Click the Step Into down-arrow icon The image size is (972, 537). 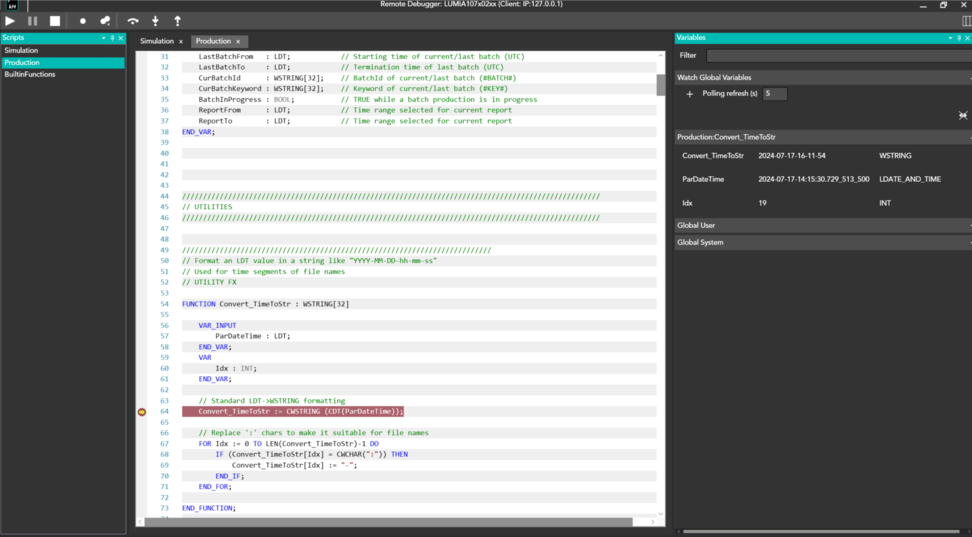pos(156,20)
